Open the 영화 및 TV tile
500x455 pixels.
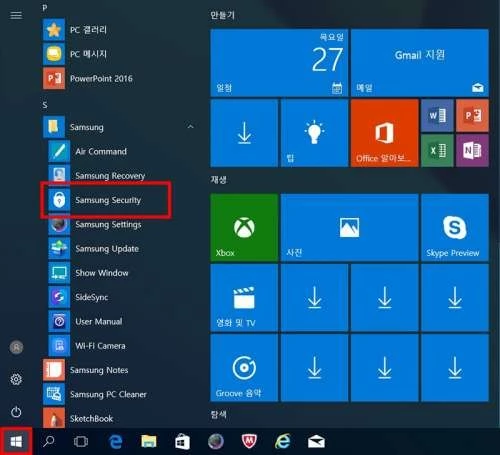244,298
